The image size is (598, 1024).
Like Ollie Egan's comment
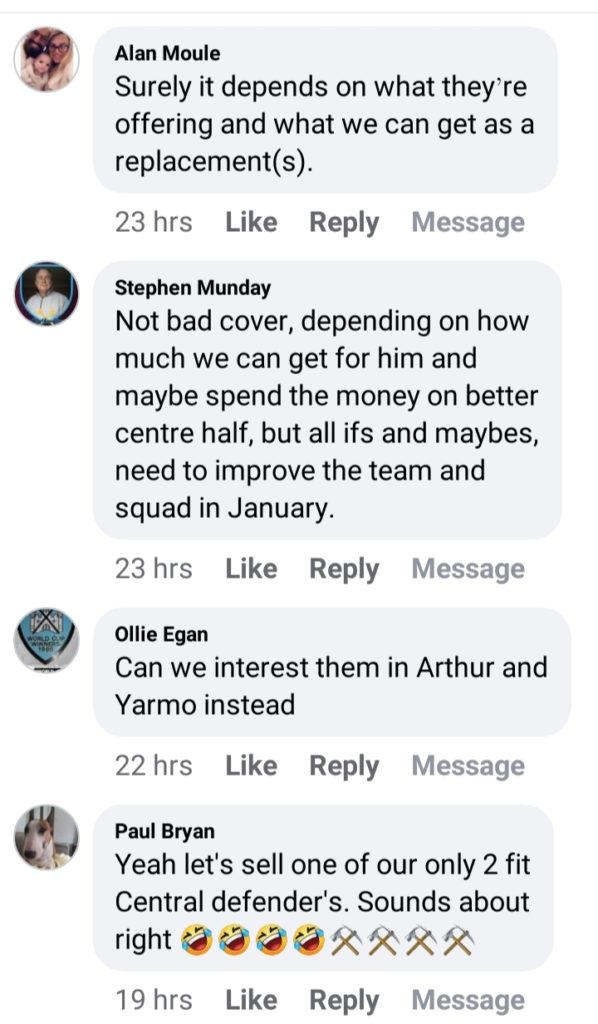(251, 765)
